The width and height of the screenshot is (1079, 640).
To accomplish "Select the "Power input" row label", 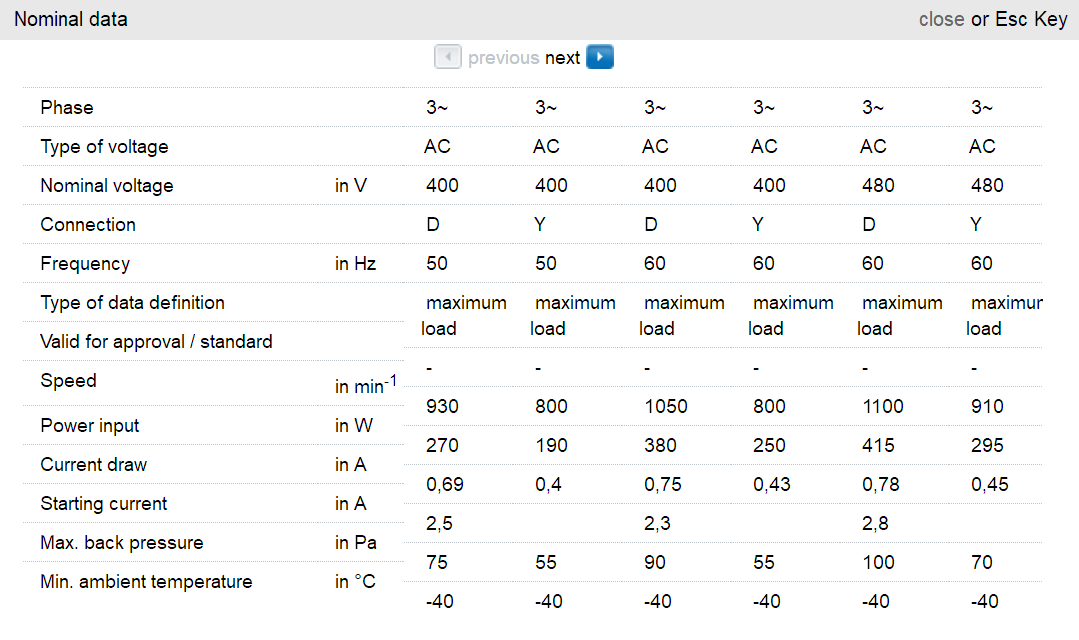I will [x=91, y=426].
